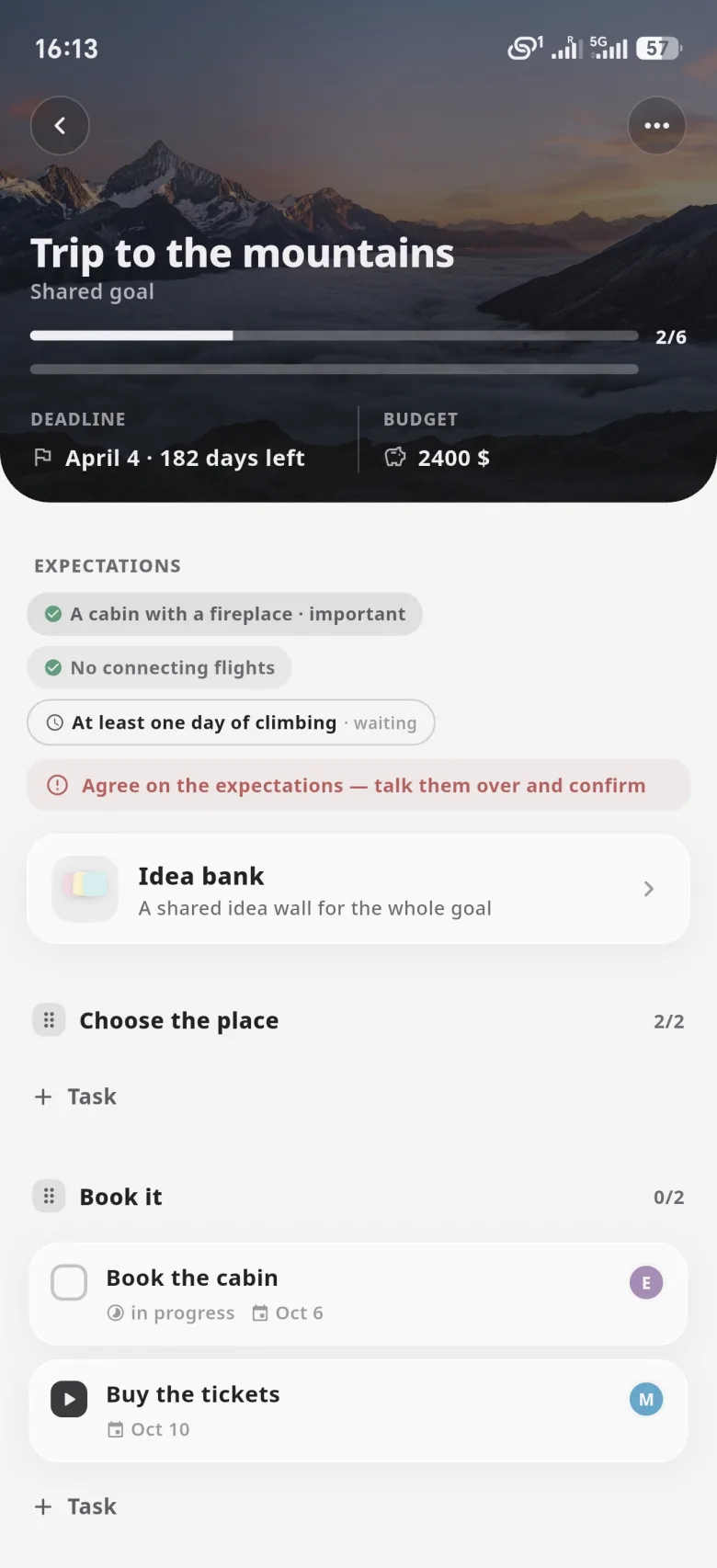717x1568 pixels.
Task: Confirm the waiting climbing day expectation
Action: pyautogui.click(x=231, y=723)
